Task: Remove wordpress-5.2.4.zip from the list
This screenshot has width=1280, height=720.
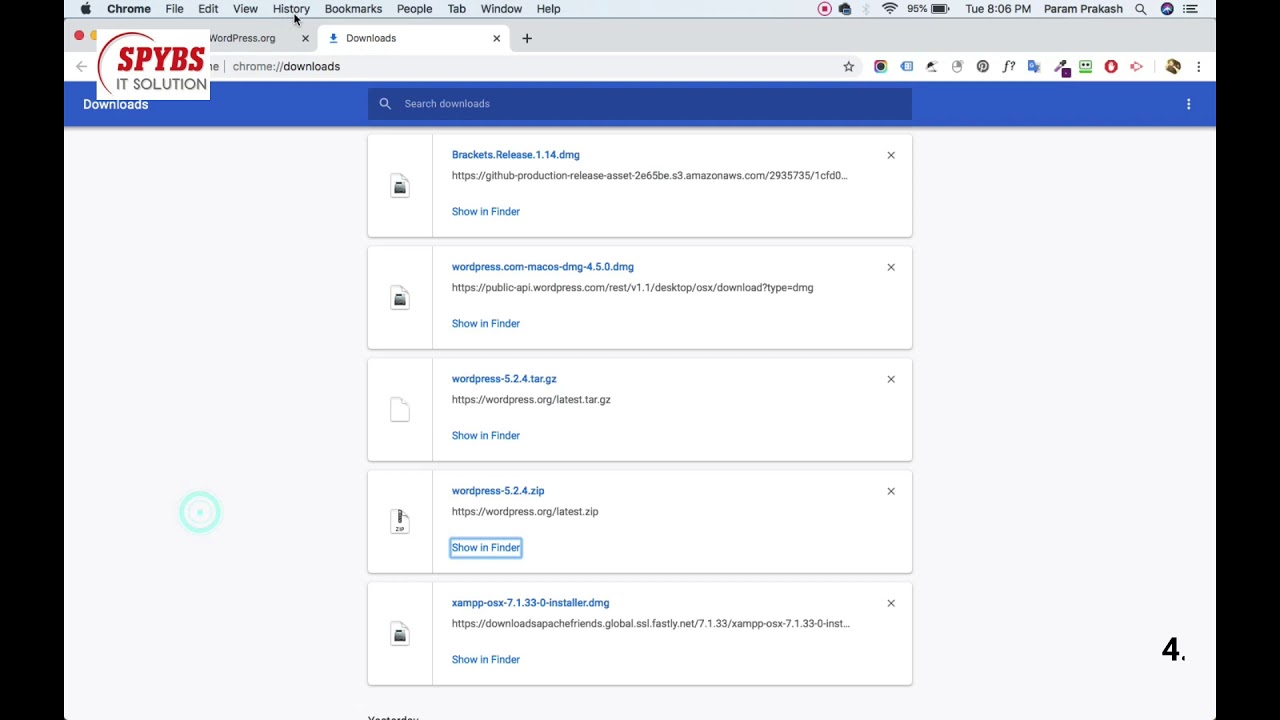Action: pos(891,491)
